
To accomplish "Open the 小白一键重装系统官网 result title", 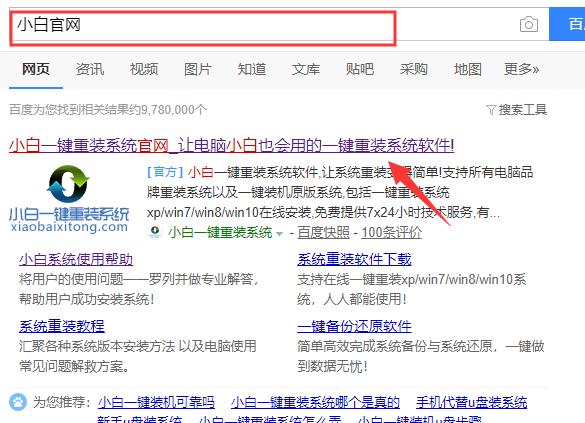I will click(232, 145).
